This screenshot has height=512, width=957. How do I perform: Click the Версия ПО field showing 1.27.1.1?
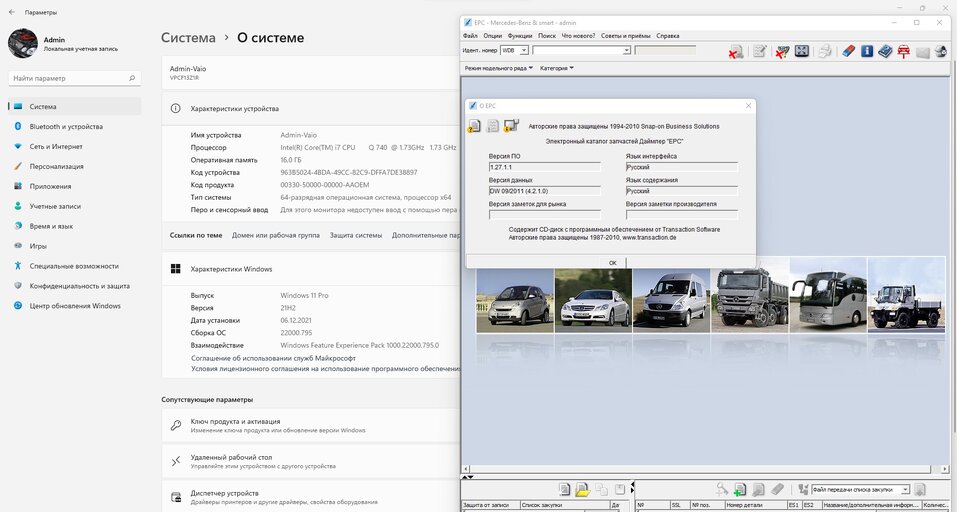544,167
